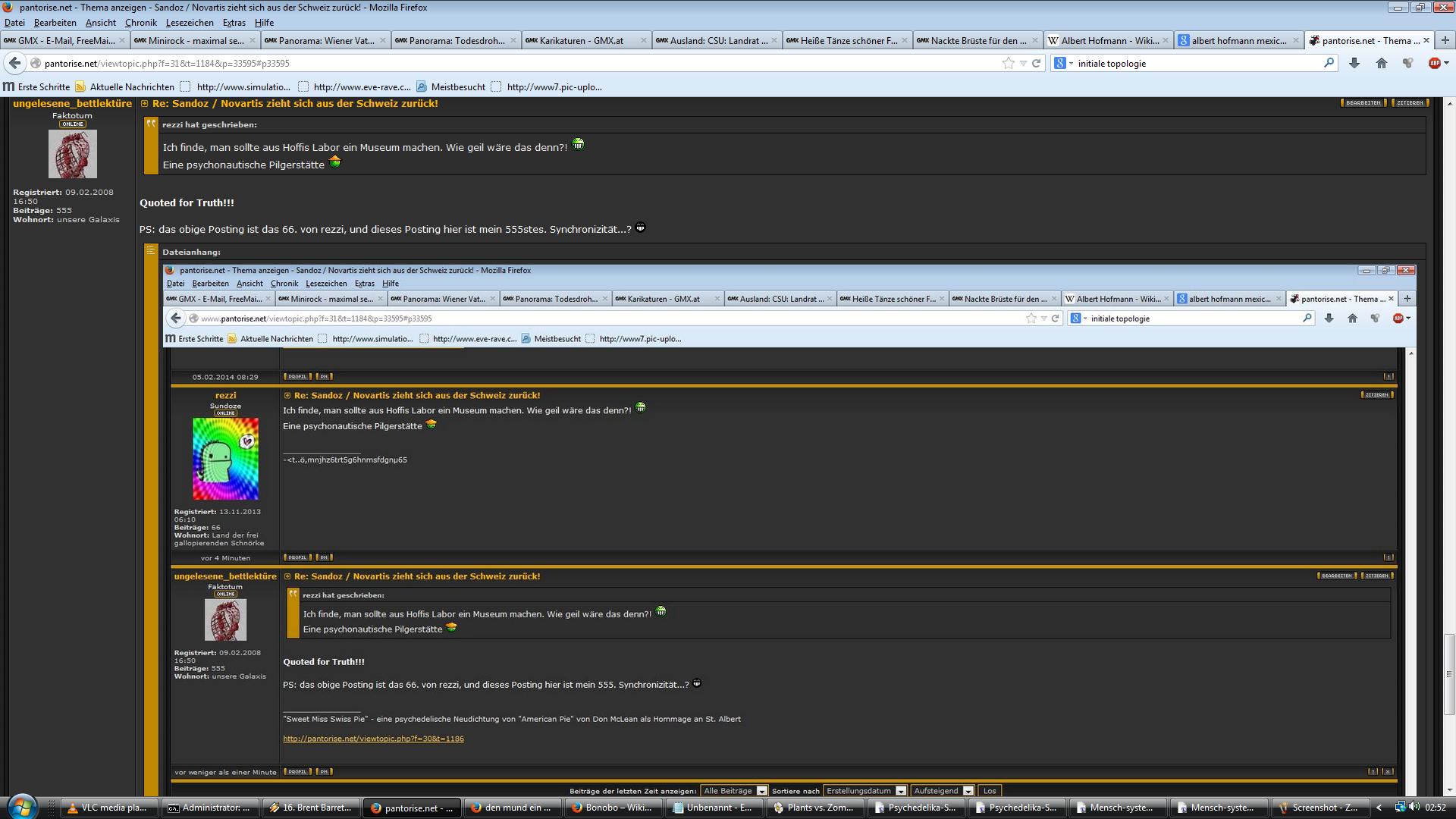Open VLC media player from taskbar
1456x819 pixels.
109,808
